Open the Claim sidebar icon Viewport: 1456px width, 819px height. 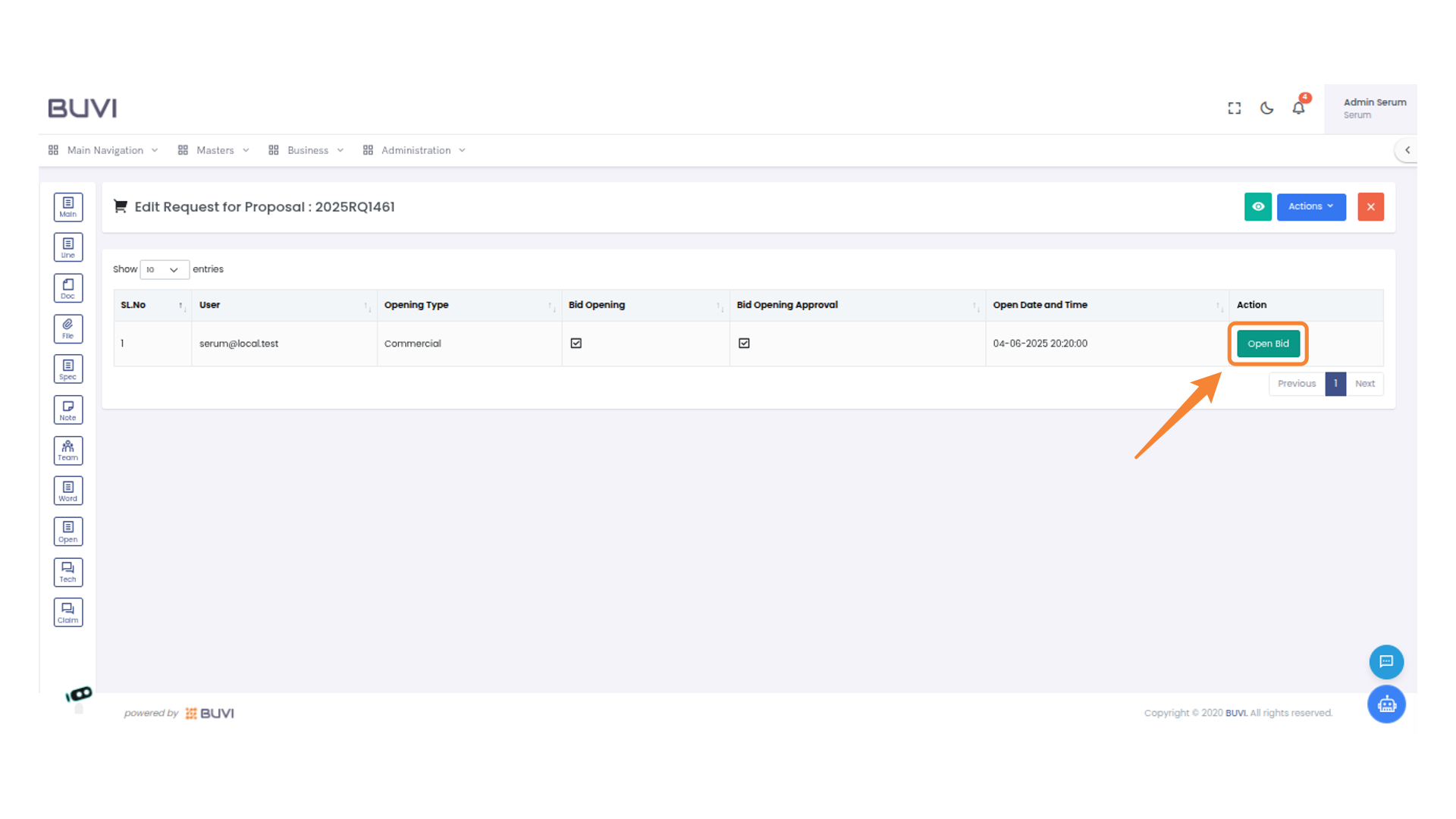[x=68, y=613]
